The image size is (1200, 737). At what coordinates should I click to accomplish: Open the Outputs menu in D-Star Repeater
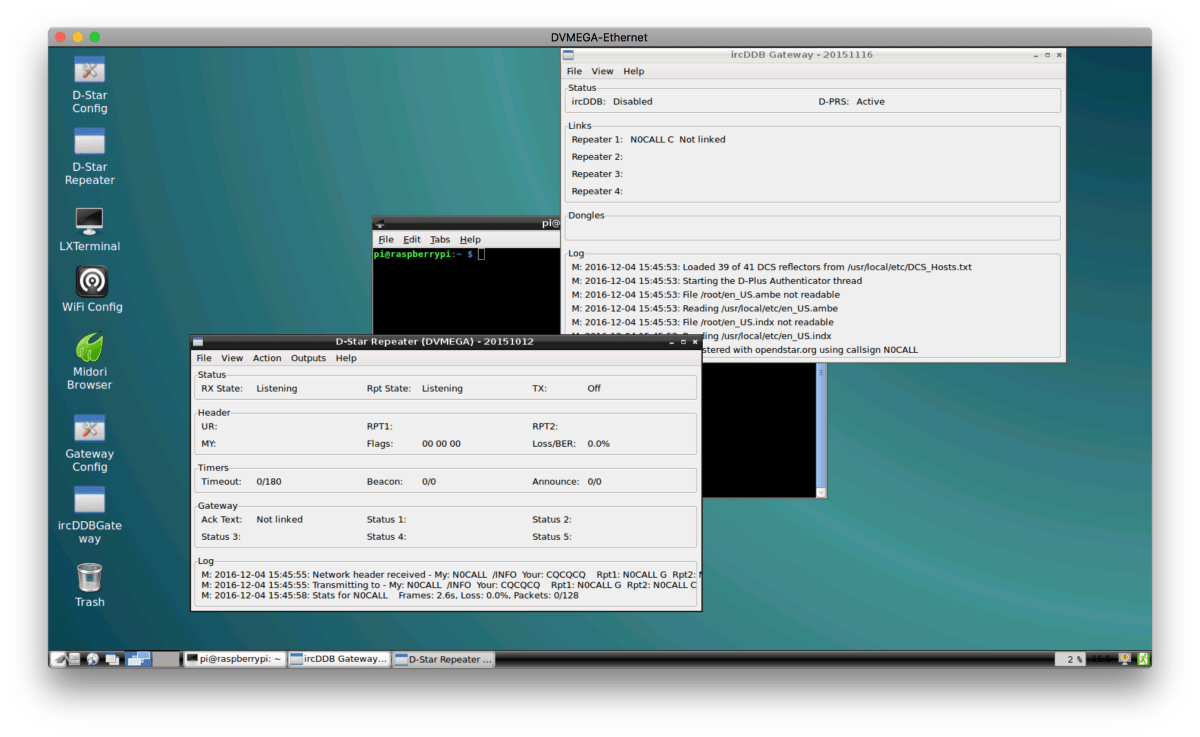308,357
